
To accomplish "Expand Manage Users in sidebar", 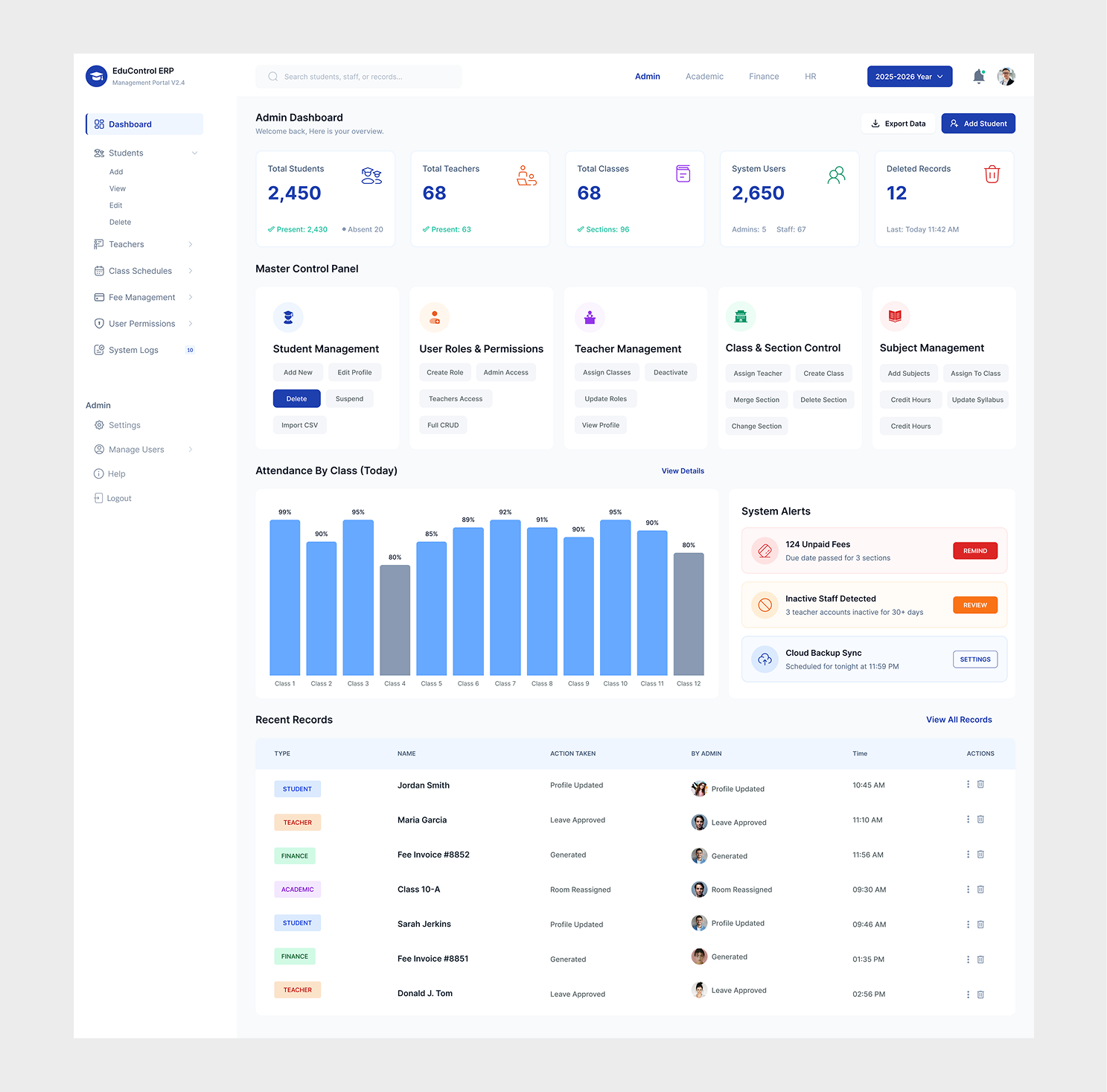I will click(x=191, y=449).
